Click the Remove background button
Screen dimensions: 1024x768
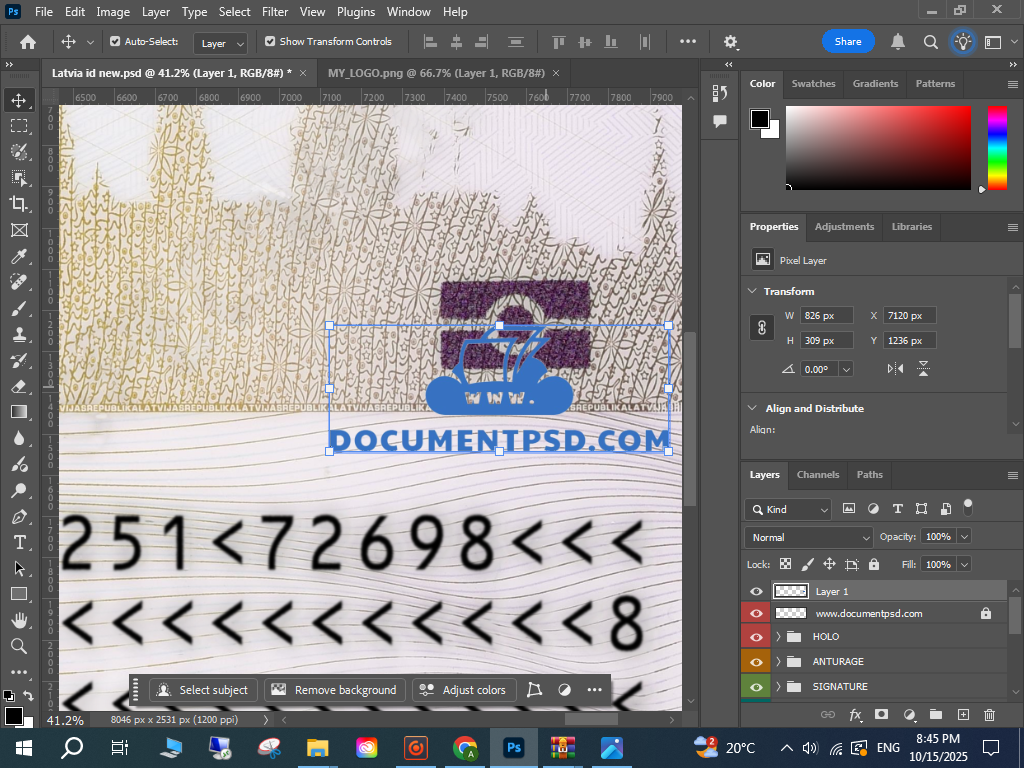click(334, 690)
